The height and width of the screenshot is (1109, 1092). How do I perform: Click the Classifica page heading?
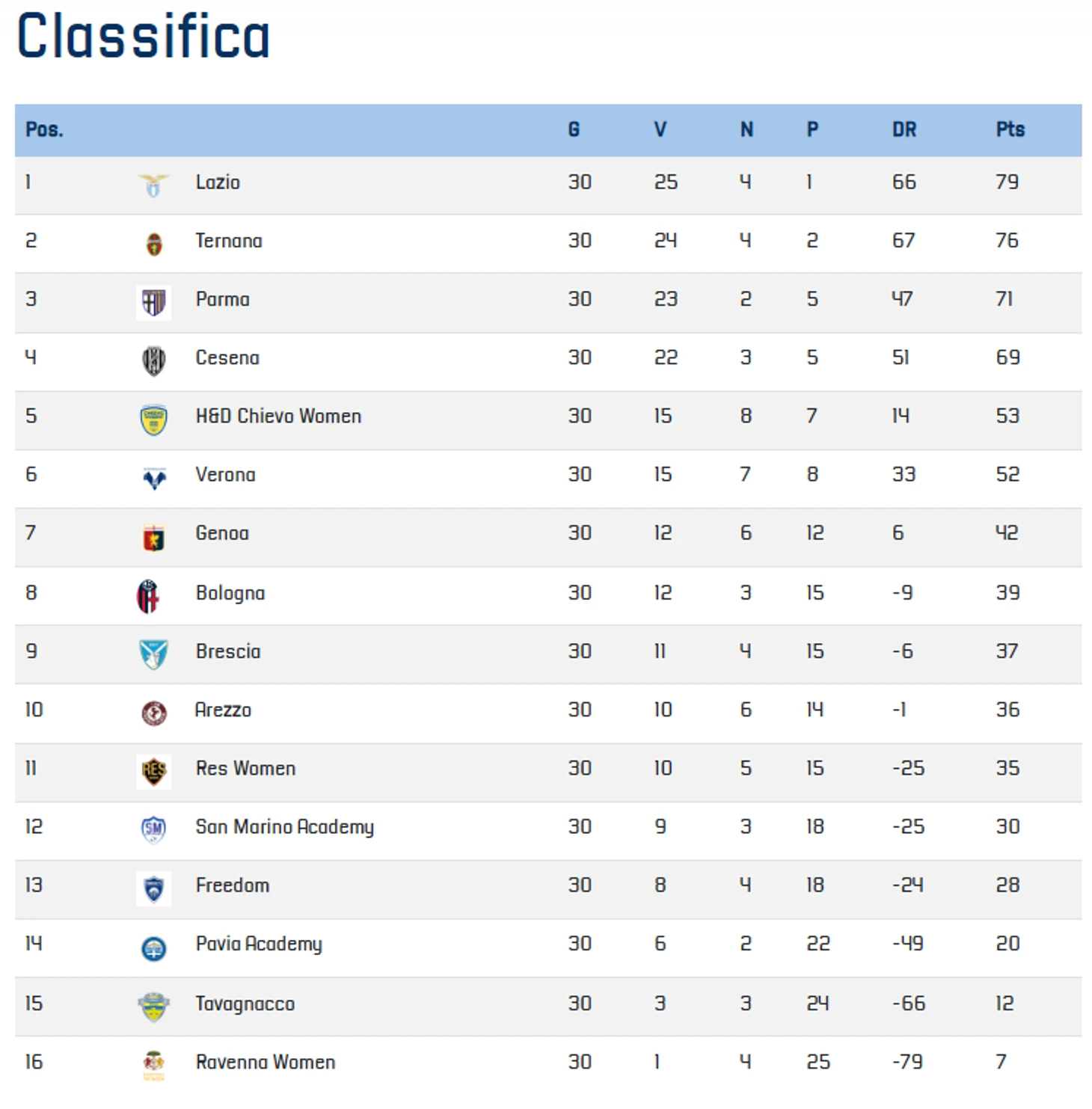click(144, 36)
